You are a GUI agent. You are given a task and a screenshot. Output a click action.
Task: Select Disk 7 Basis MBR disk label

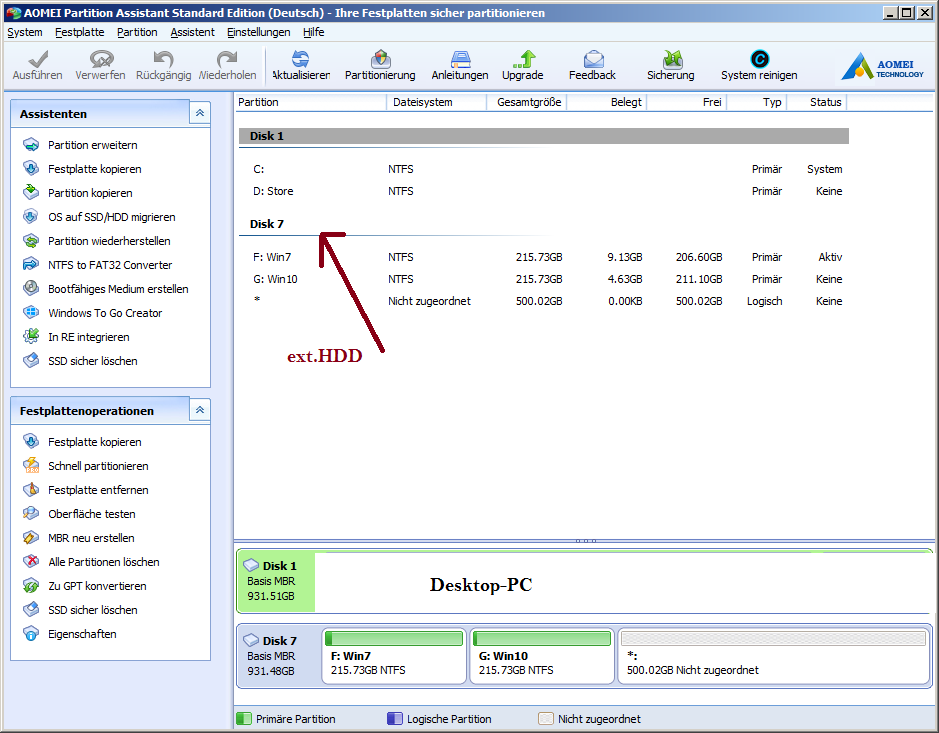click(x=278, y=656)
